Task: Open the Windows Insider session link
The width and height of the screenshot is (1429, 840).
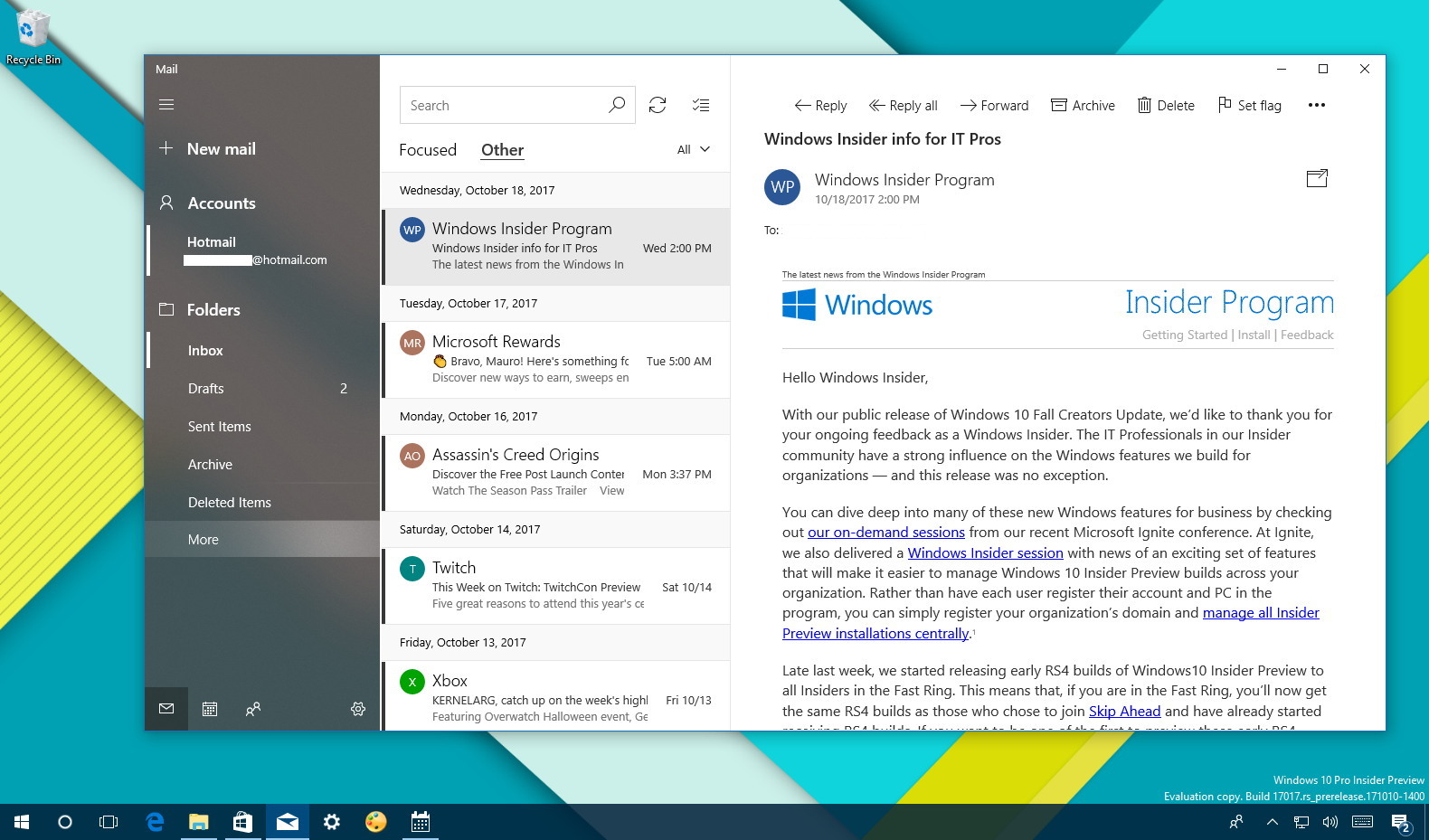Action: pos(985,553)
